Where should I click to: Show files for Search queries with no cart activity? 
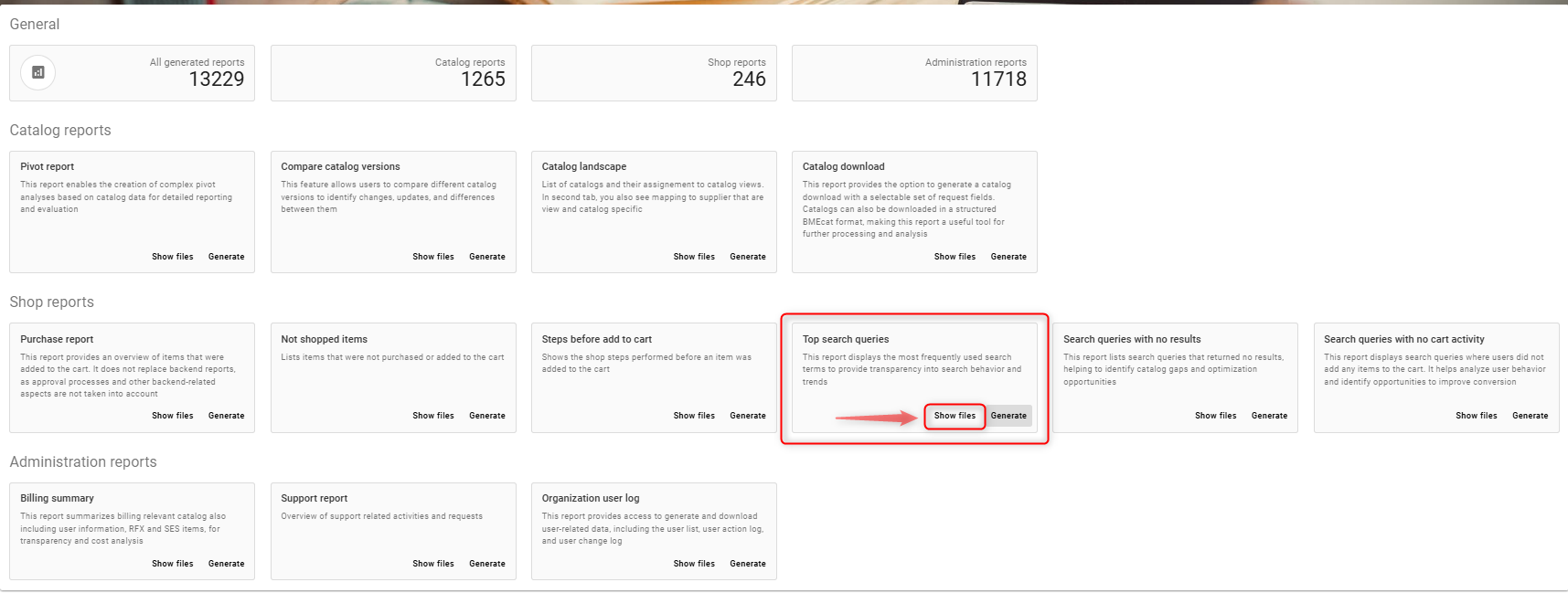coord(1476,416)
